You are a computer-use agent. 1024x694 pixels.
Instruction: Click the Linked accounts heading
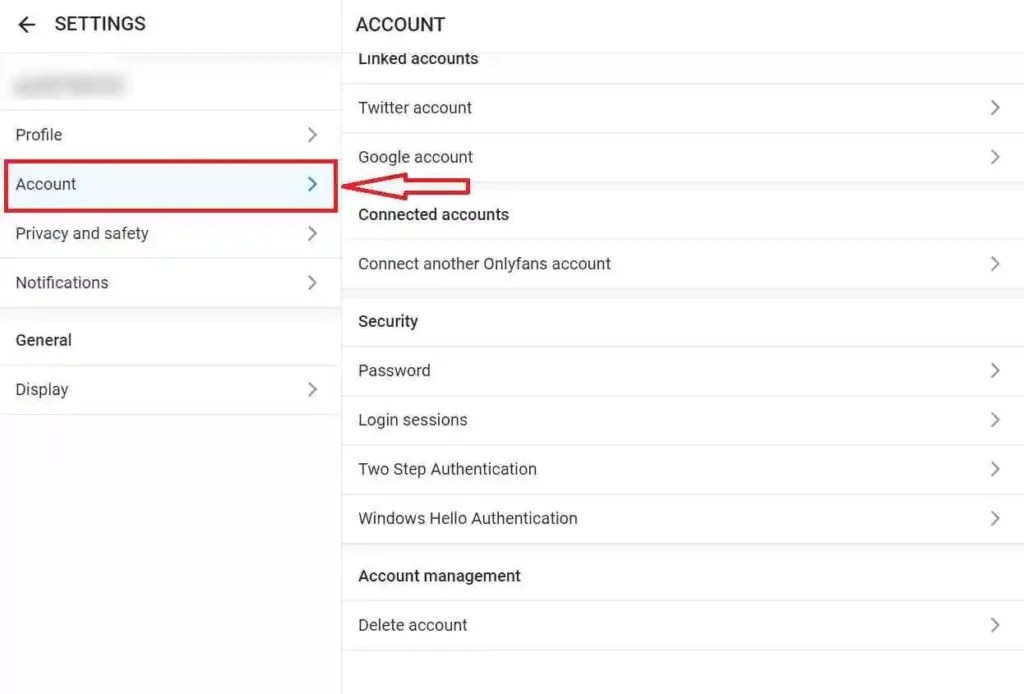tap(418, 59)
